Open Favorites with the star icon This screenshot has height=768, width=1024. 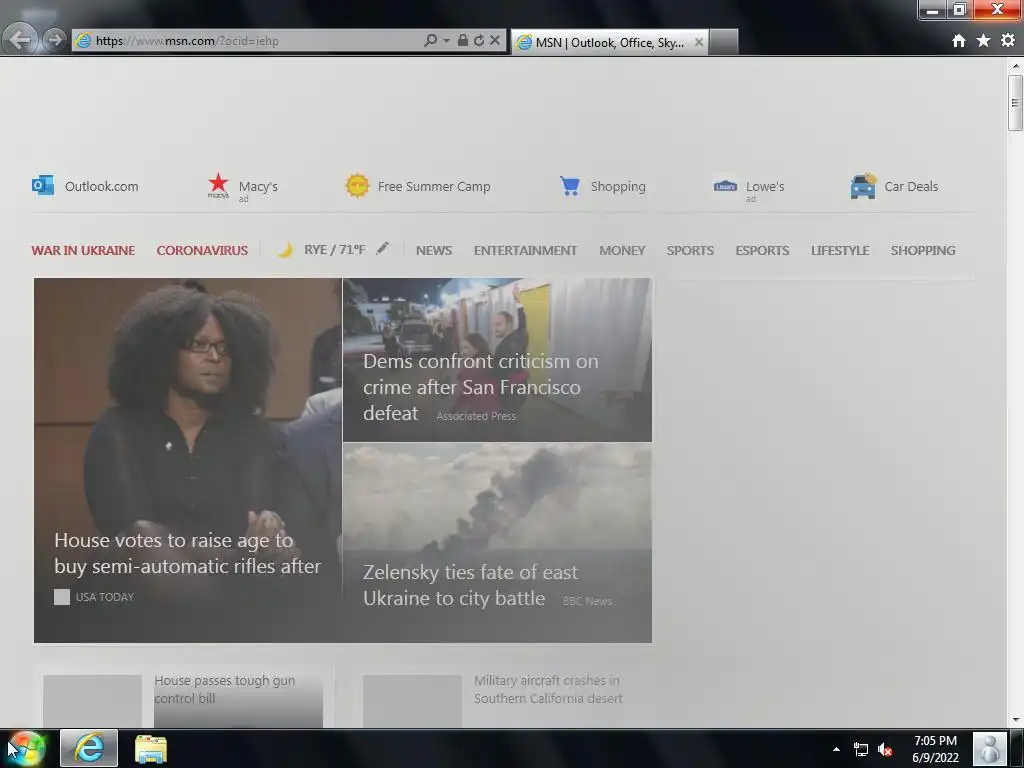coord(983,40)
